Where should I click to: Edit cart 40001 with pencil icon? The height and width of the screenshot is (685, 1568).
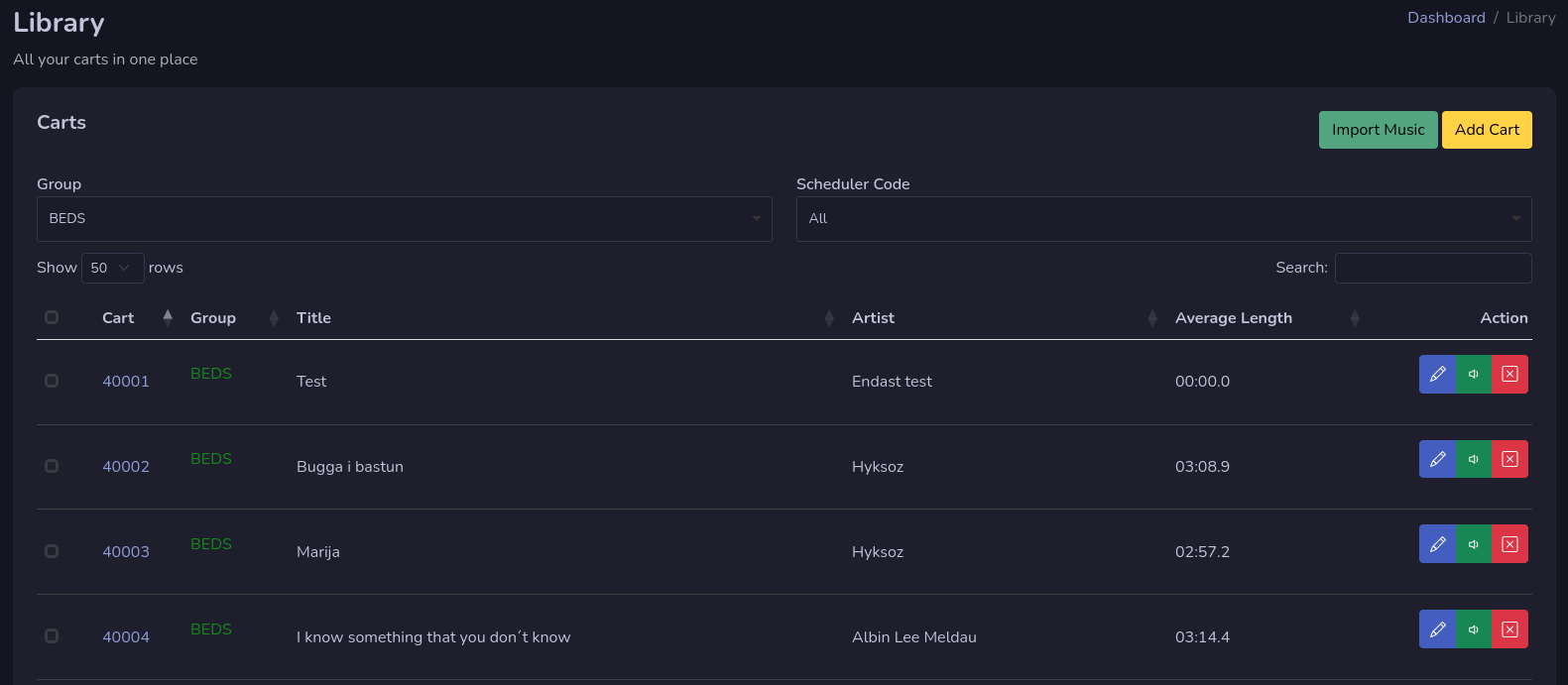[1437, 375]
